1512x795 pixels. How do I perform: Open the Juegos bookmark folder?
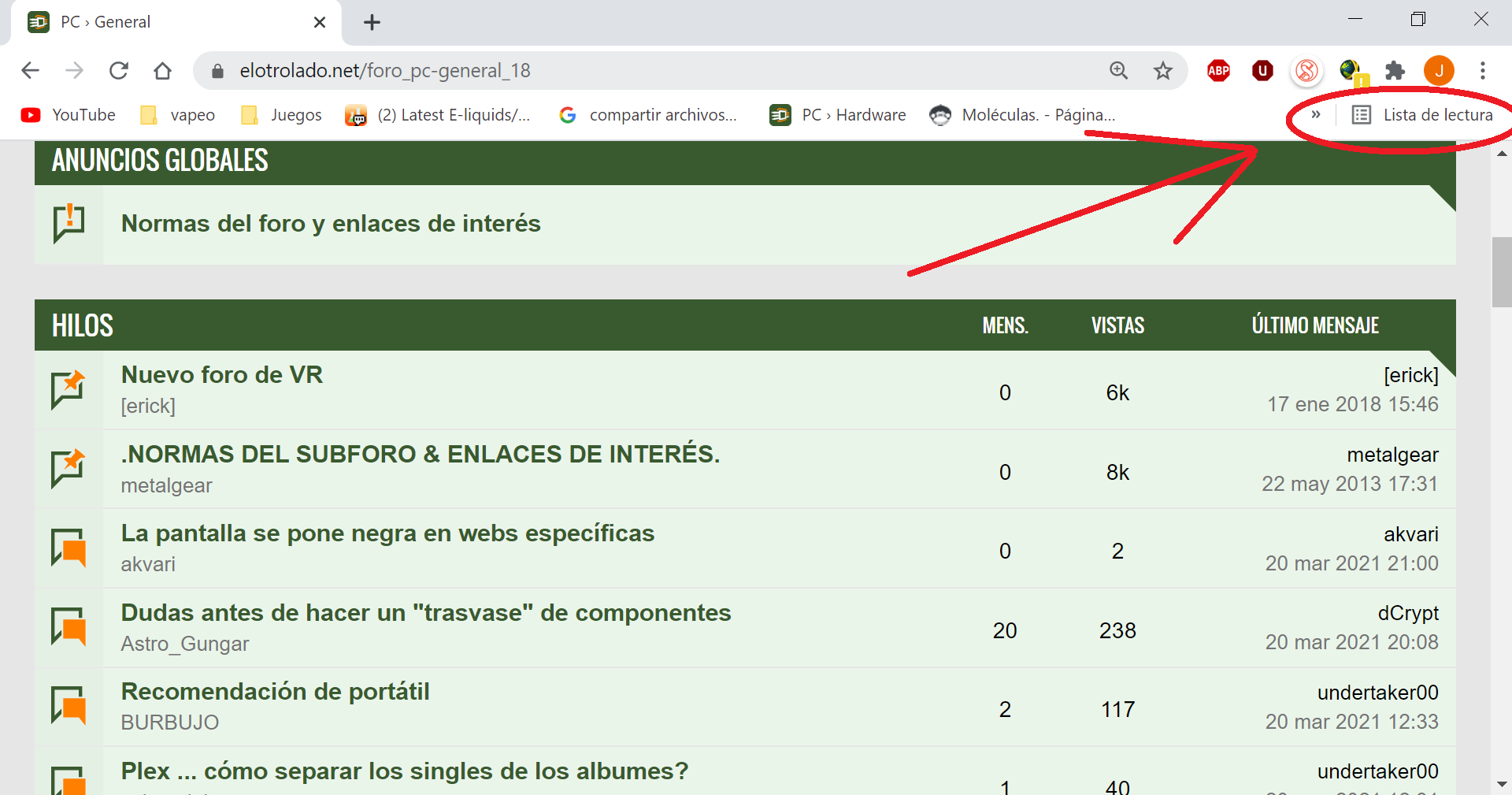click(282, 115)
